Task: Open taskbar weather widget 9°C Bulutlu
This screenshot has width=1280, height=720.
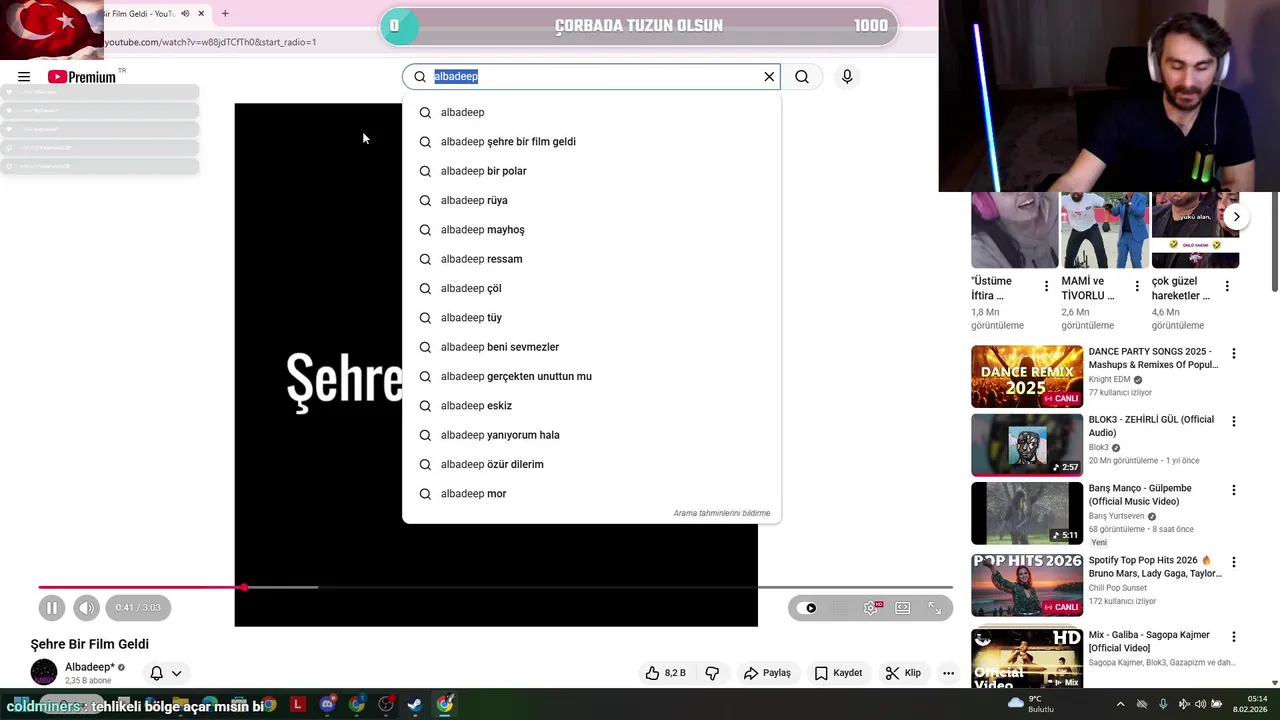Action: [x=1030, y=705]
